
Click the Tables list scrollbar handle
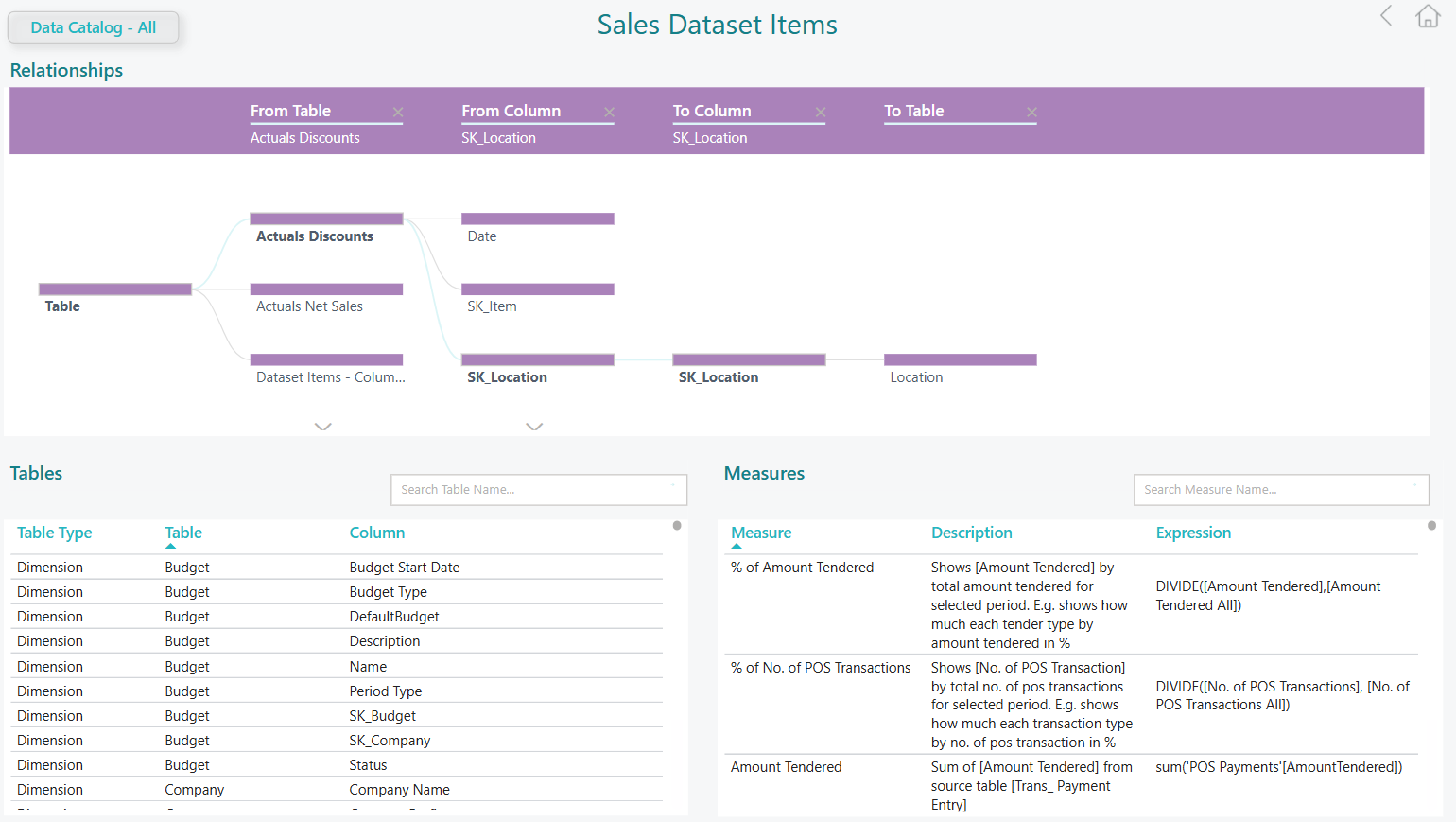click(677, 526)
